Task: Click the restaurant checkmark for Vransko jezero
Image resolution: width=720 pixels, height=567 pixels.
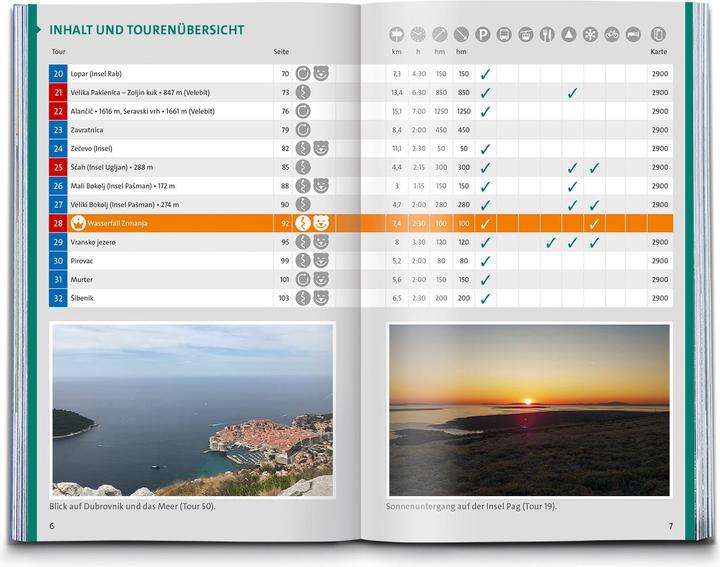Action: [x=550, y=242]
